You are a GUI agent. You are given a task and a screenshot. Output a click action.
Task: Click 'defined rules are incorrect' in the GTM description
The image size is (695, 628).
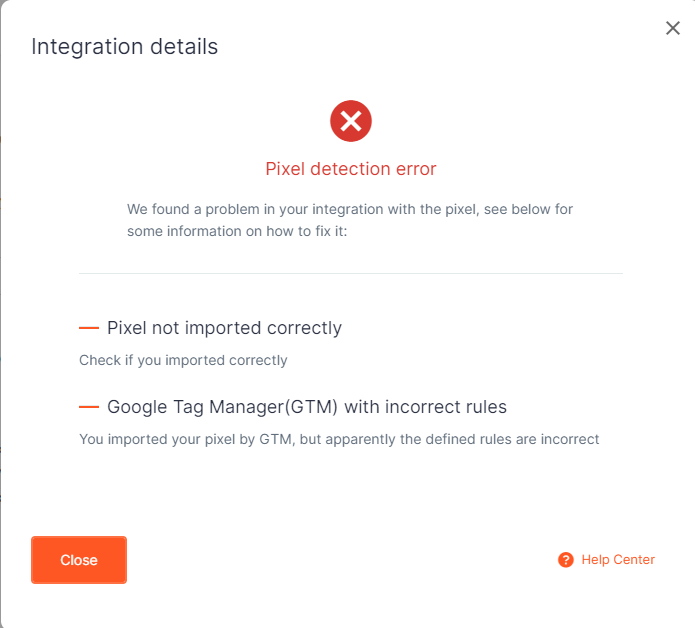point(512,439)
